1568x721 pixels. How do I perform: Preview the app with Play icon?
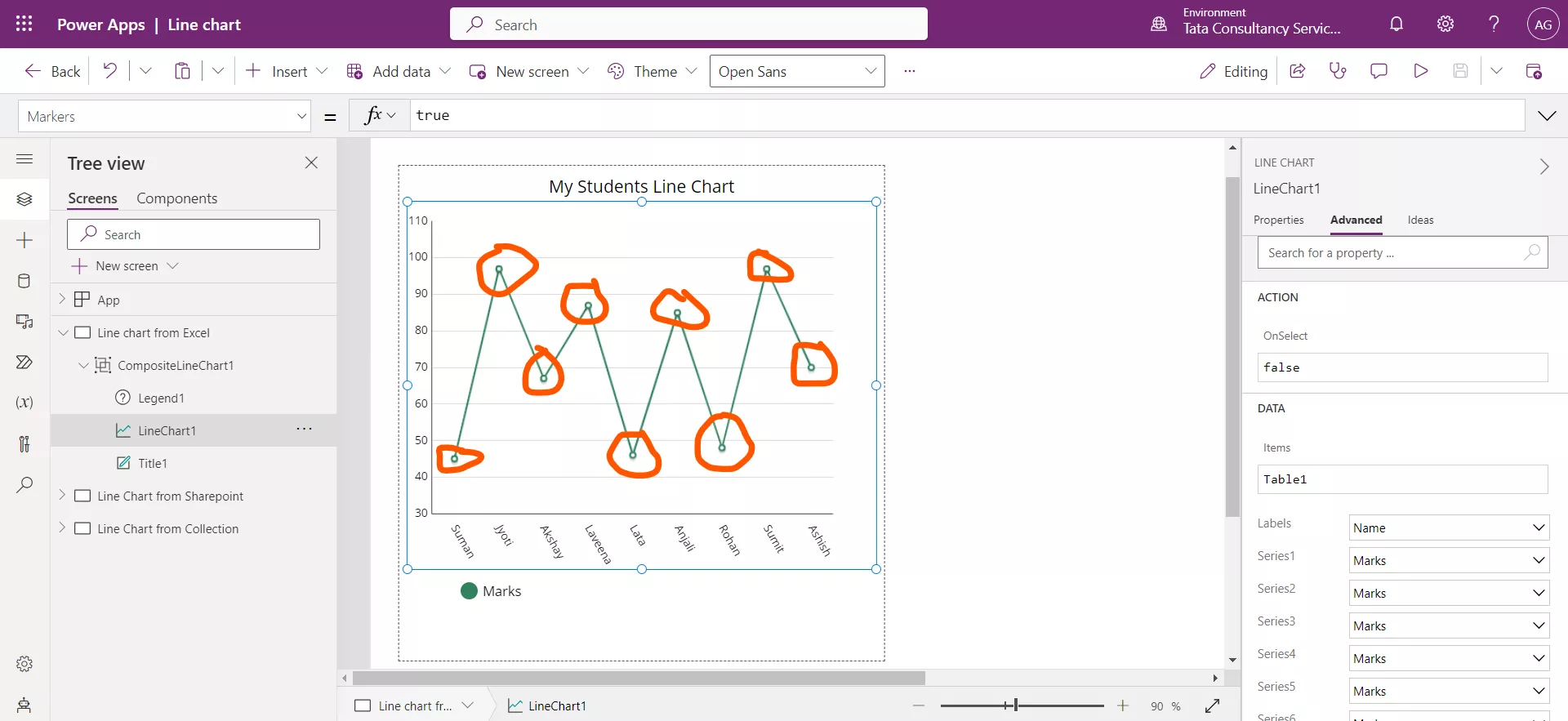(x=1420, y=71)
